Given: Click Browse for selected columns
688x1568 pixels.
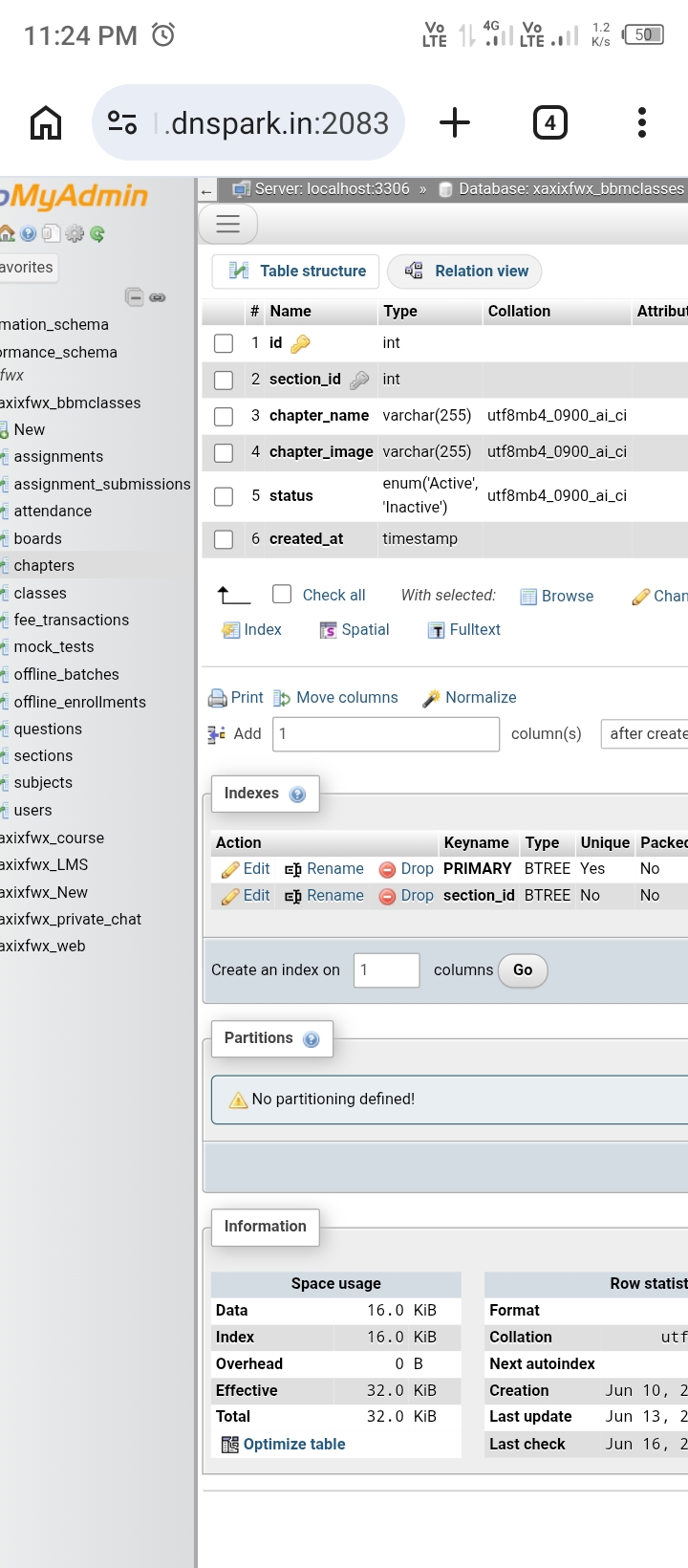Looking at the screenshot, I should pyautogui.click(x=557, y=597).
